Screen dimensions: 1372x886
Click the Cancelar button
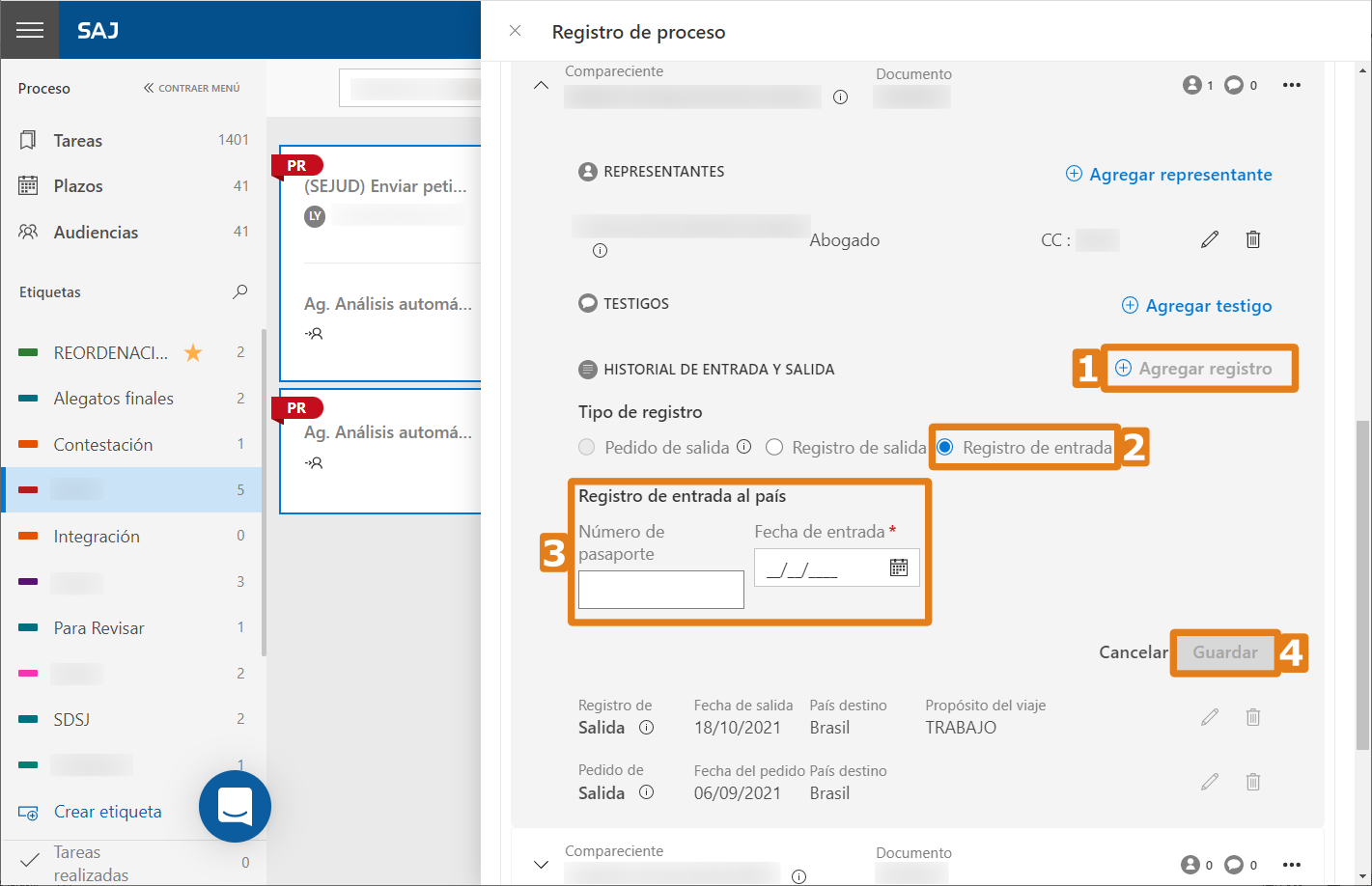[x=1134, y=652]
